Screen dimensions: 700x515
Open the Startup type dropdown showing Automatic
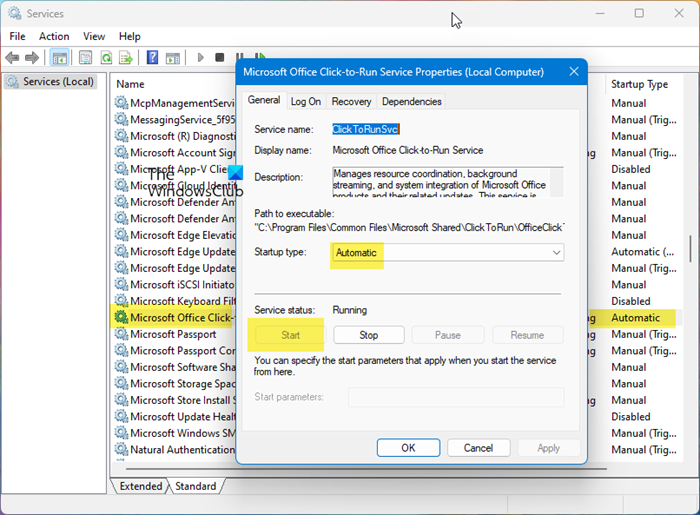point(448,253)
